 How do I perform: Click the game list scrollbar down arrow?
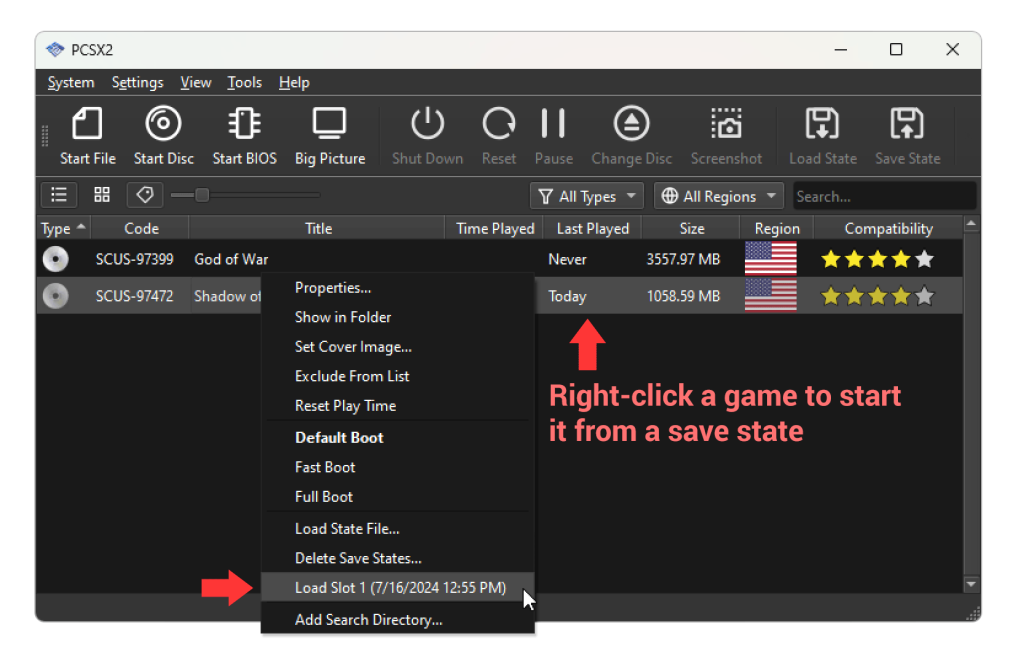click(971, 584)
